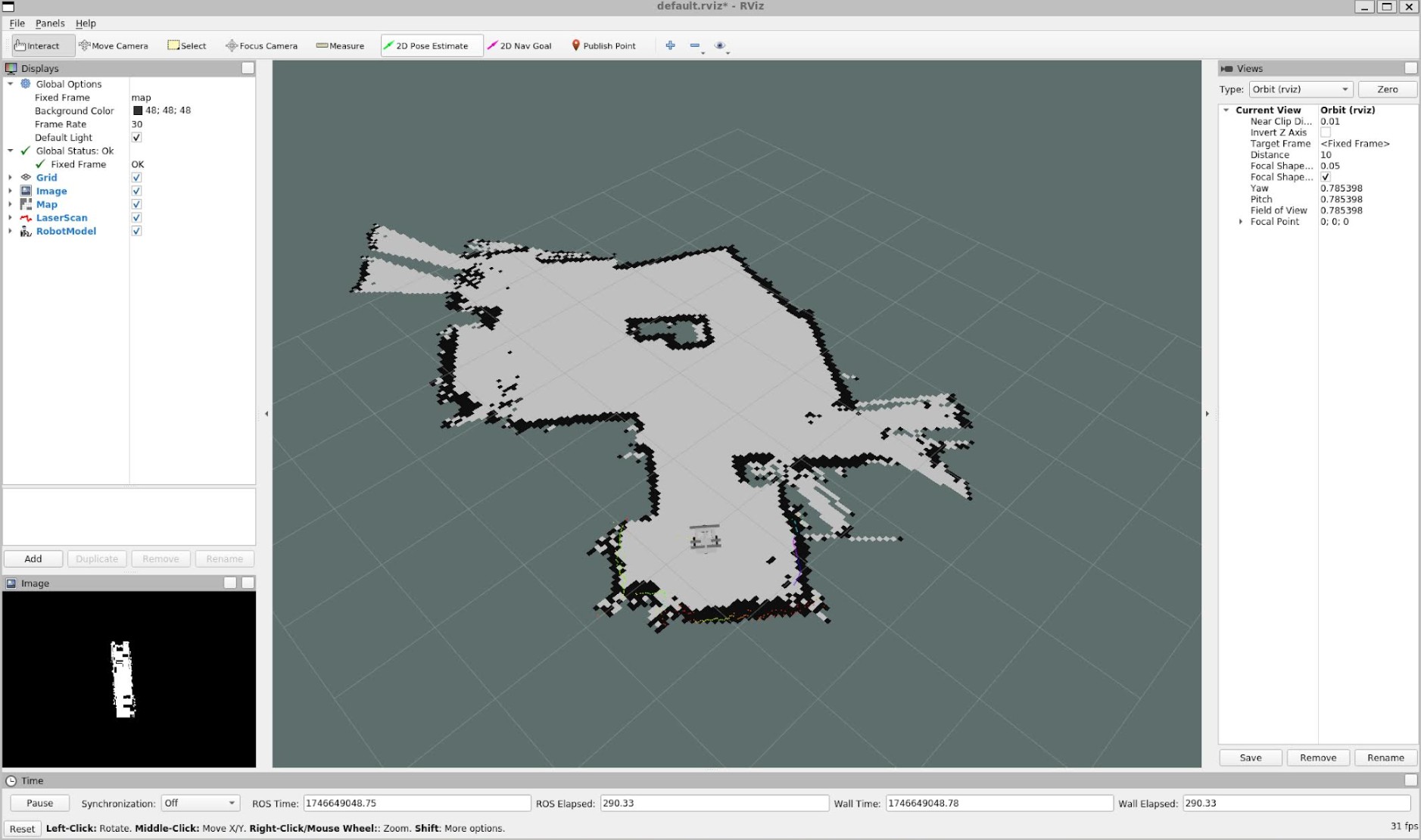Click the Add display button
This screenshot has height=840, width=1421.
point(33,558)
